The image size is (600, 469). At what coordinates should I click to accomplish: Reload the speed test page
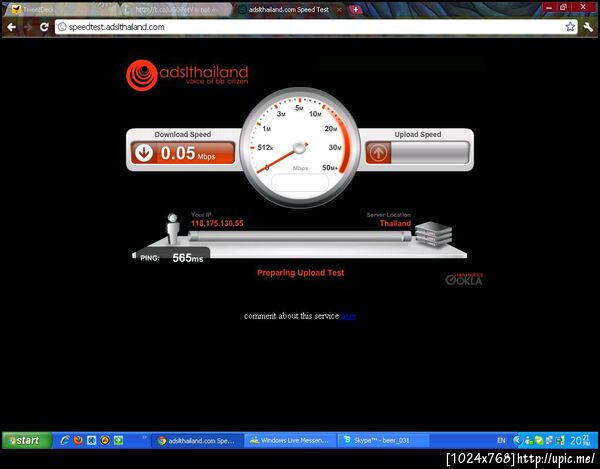point(44,27)
